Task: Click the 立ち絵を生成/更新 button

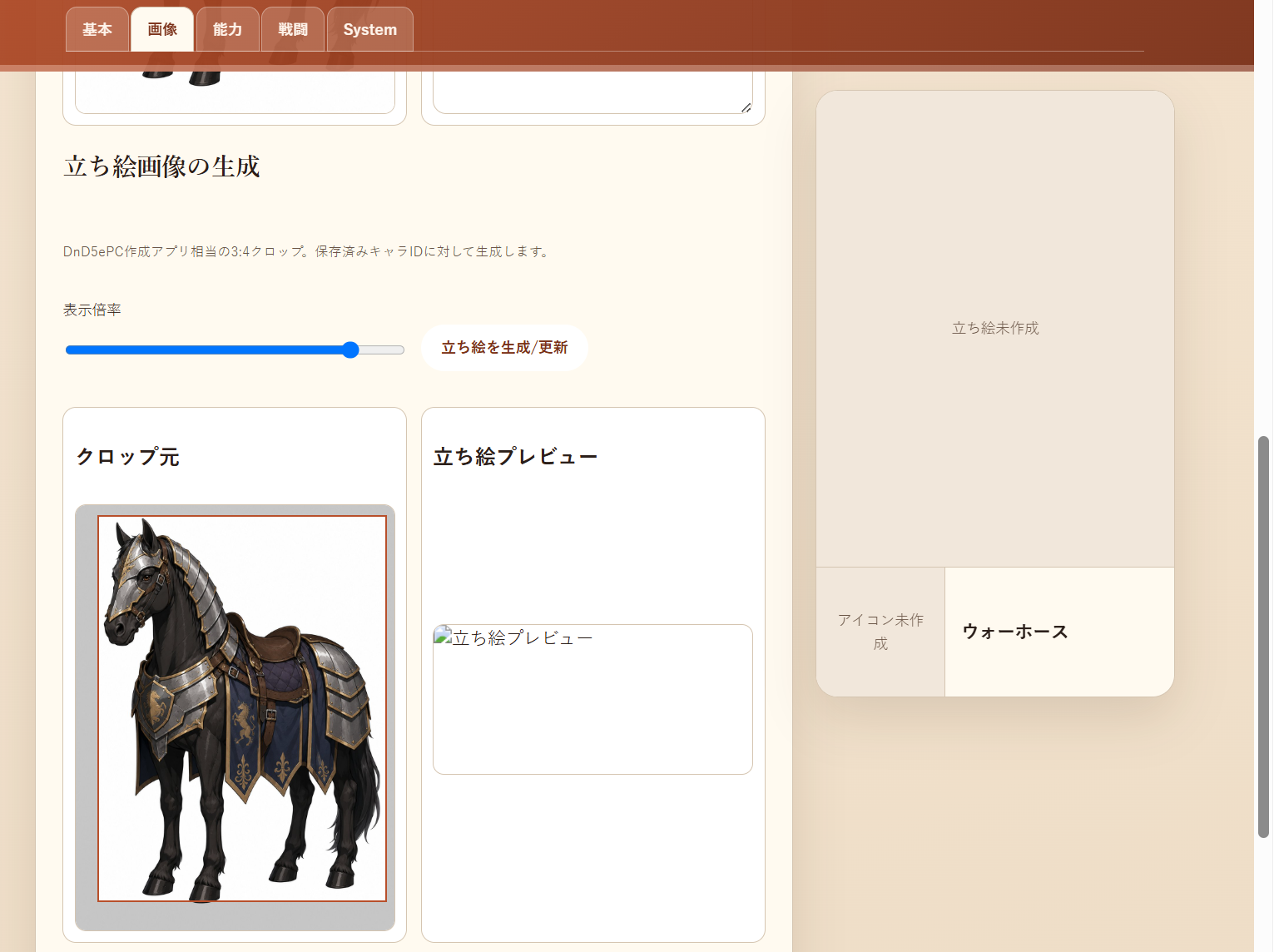Action: point(504,348)
